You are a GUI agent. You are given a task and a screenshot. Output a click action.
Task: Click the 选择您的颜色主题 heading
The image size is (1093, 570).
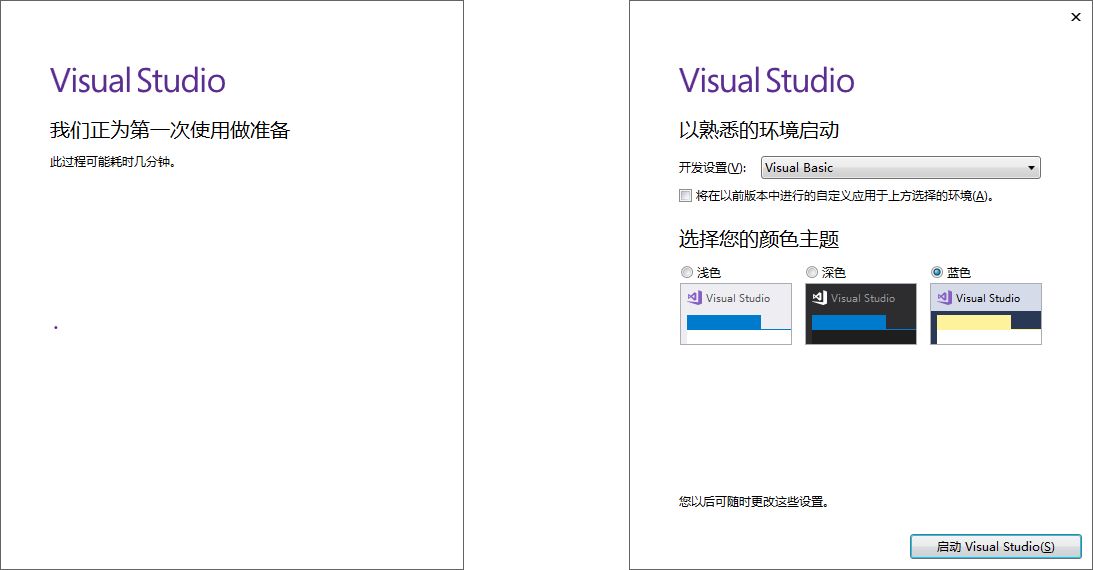(758, 239)
